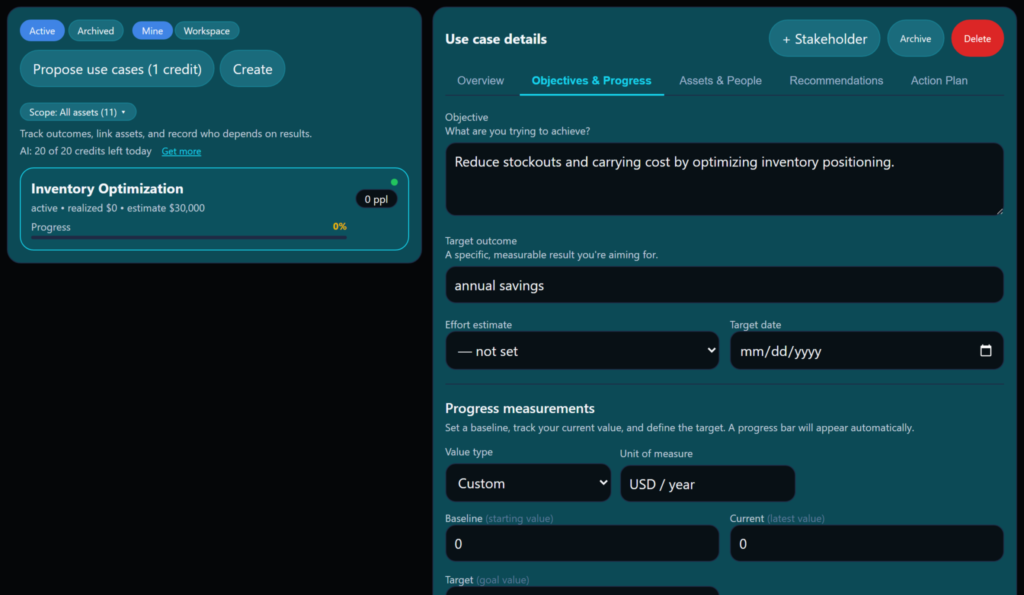This screenshot has height=595, width=1024.
Task: Archive this use case
Action: tap(915, 39)
